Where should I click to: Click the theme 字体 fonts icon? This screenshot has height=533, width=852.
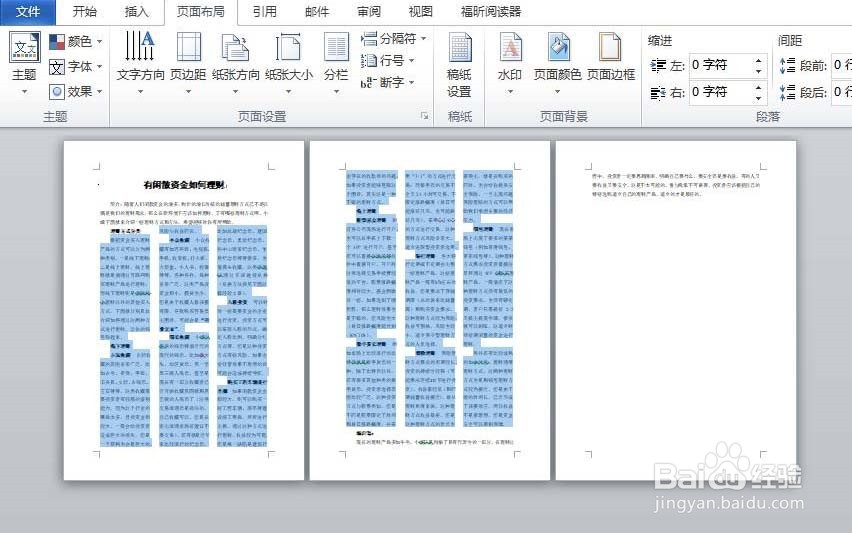click(57, 67)
